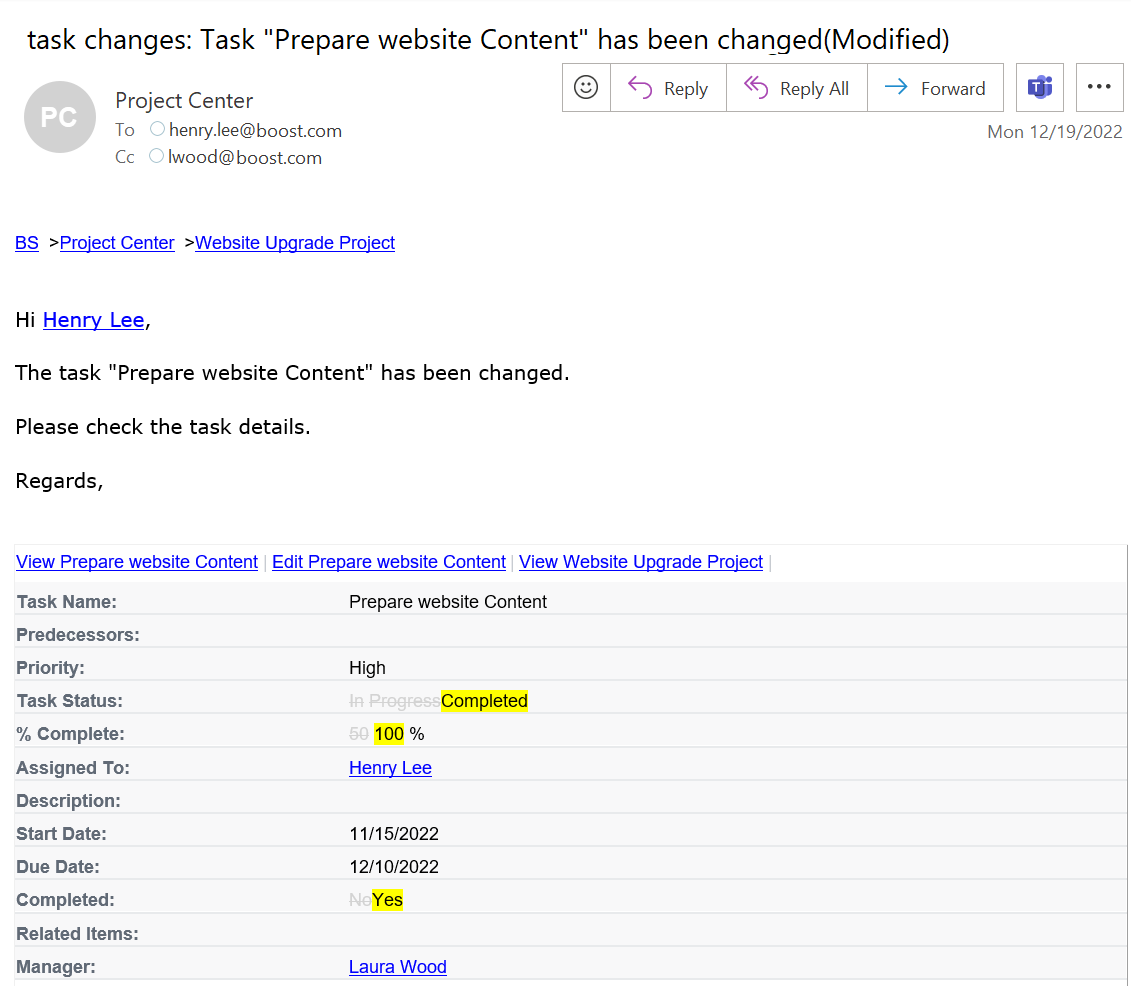1131x986 pixels.
Task: Click the smiley emoji reaction icon
Action: 586,87
